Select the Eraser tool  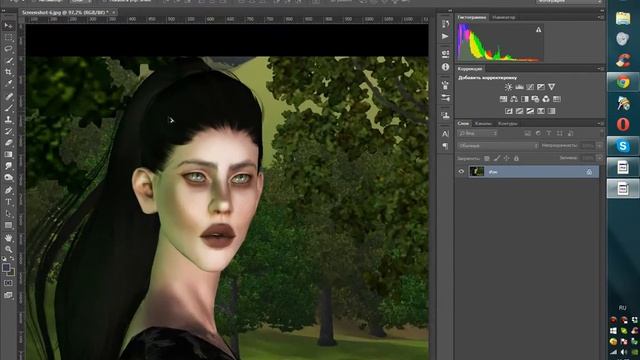[x=8, y=143]
